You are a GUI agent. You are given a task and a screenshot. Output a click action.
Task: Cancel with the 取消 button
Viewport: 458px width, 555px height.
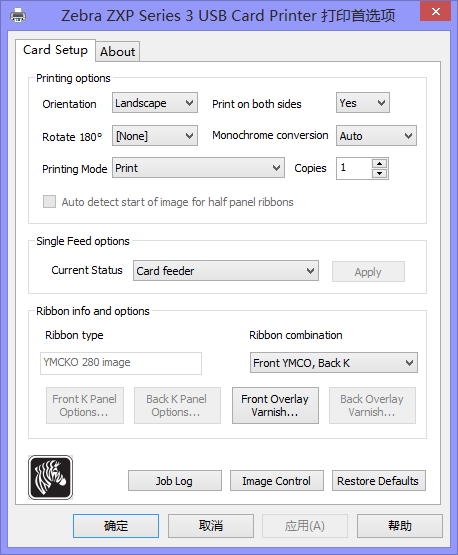pos(211,526)
